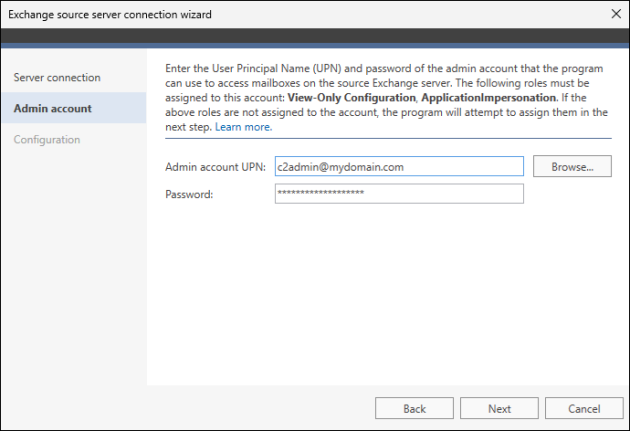Click the 'Admin account UPN:' label
This screenshot has width=630, height=431.
215,167
